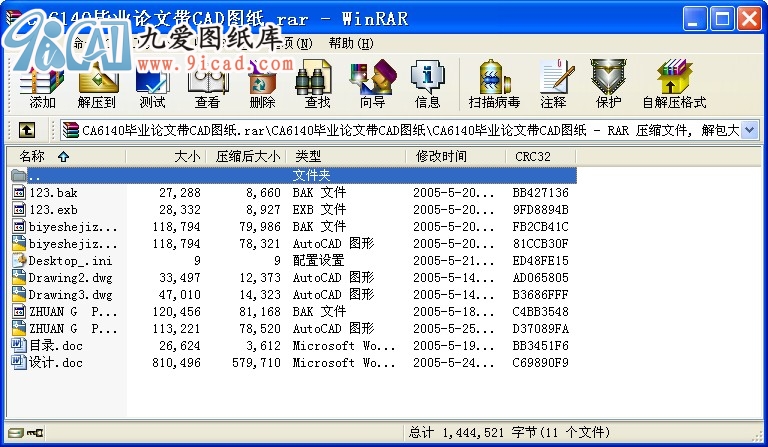
Task: Click the 删除 (Delete) toolbar icon
Action: 262,84
